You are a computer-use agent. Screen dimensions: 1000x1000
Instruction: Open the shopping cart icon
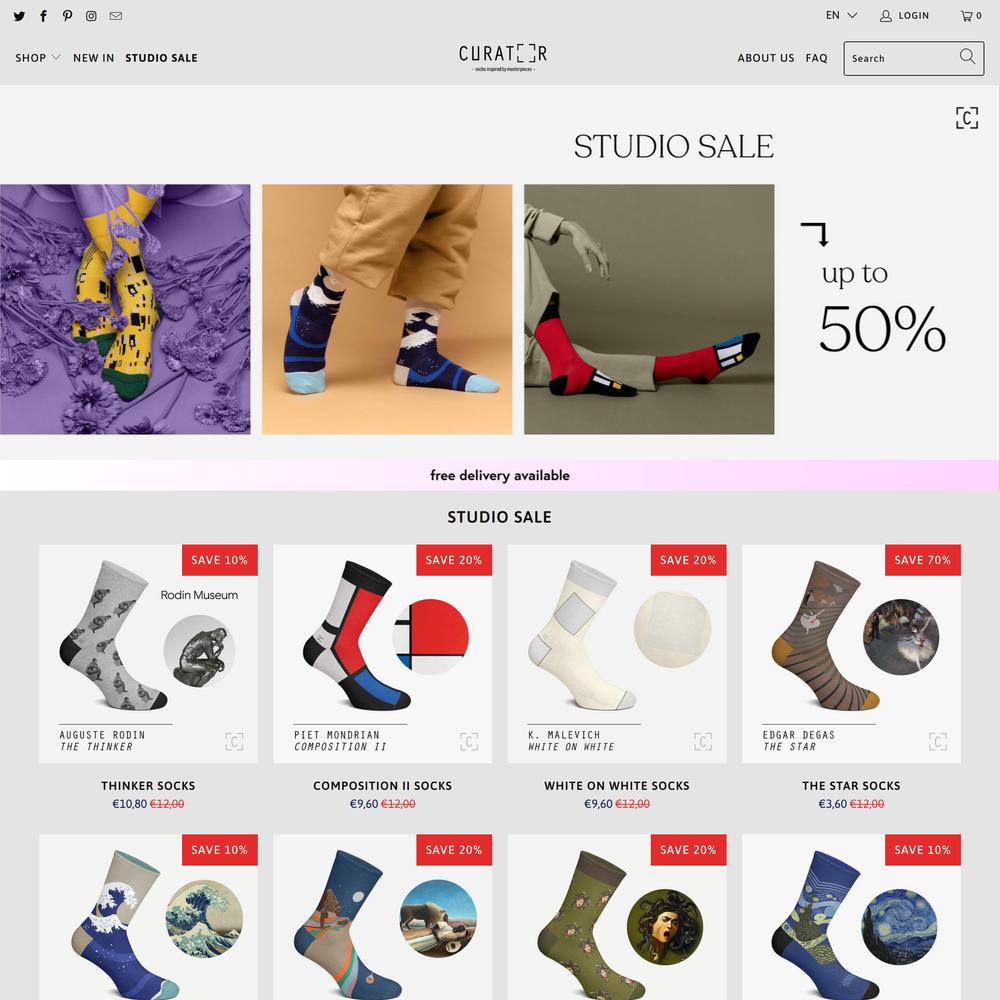[971, 16]
